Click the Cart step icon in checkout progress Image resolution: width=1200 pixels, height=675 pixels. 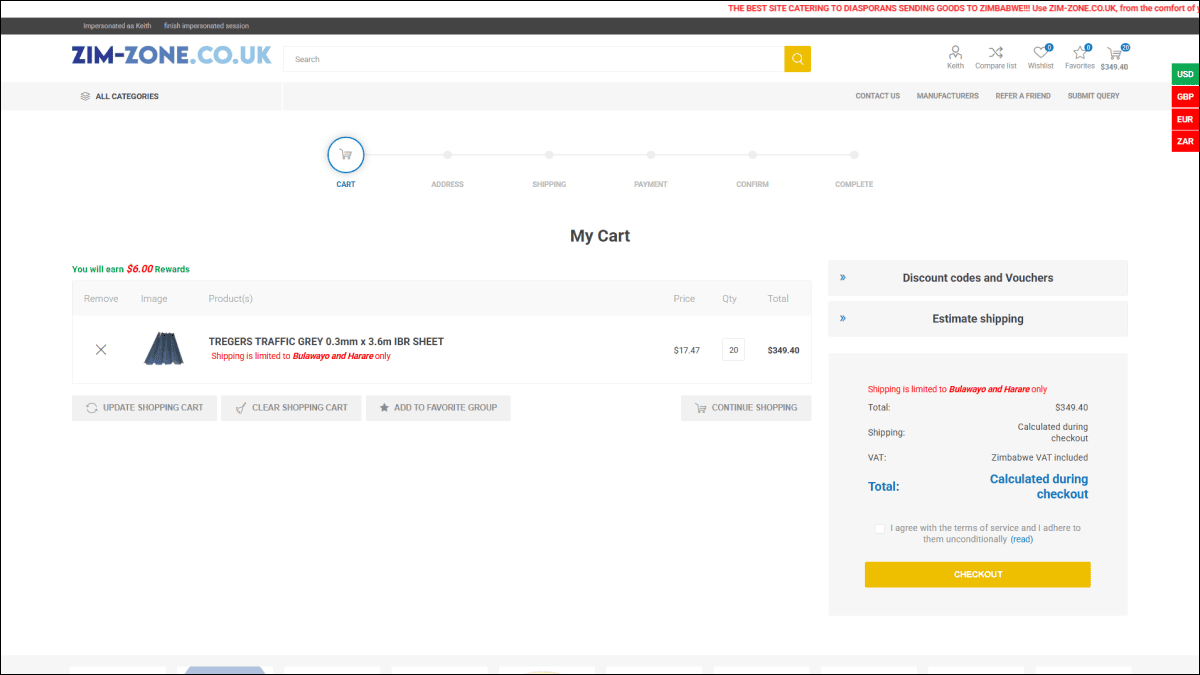pyautogui.click(x=346, y=155)
